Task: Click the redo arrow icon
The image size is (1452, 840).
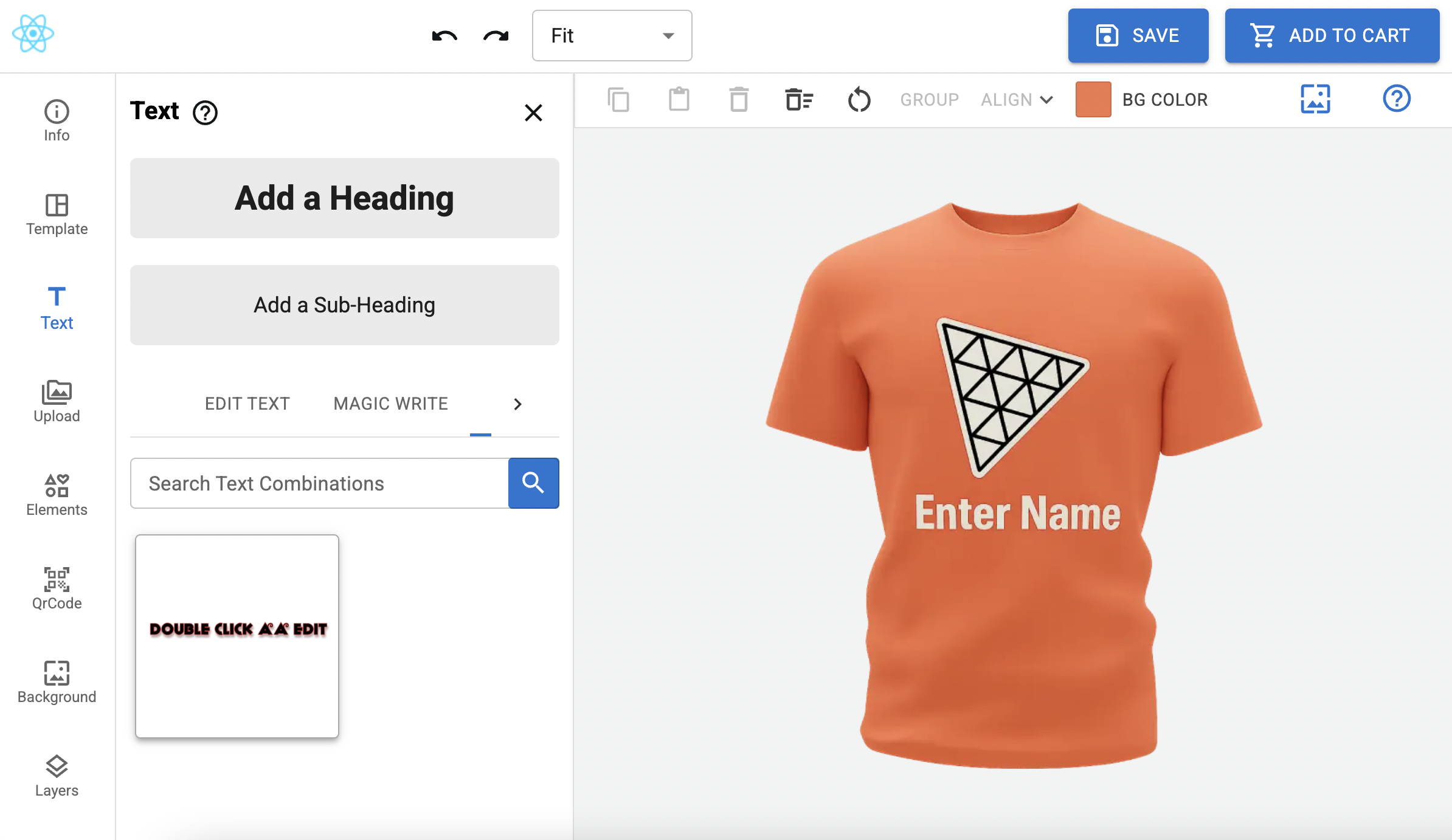Action: coord(496,36)
